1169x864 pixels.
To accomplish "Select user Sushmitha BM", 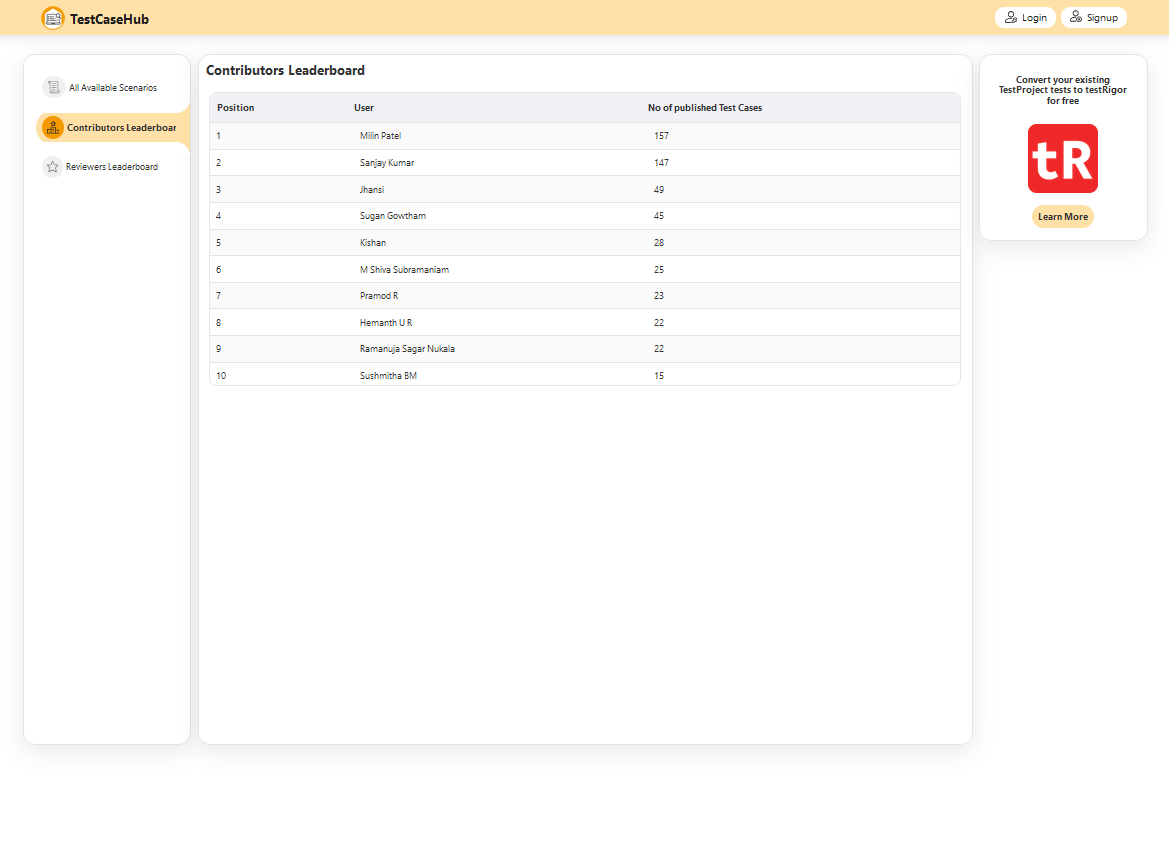I will [x=388, y=375].
